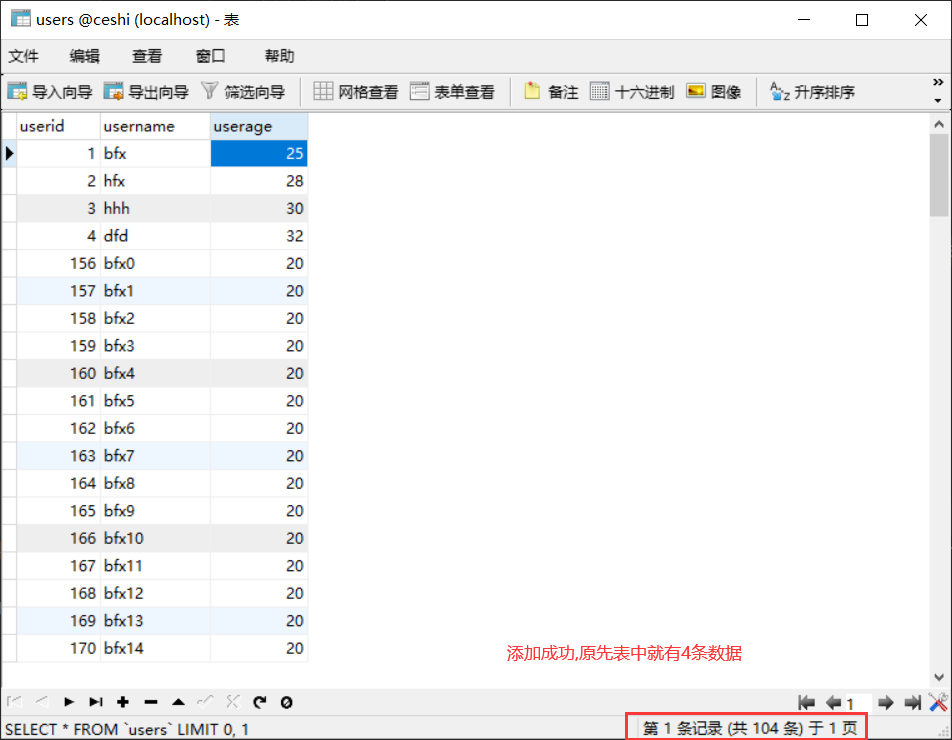Click the userid column header
952x740 pixels.
coord(58,126)
